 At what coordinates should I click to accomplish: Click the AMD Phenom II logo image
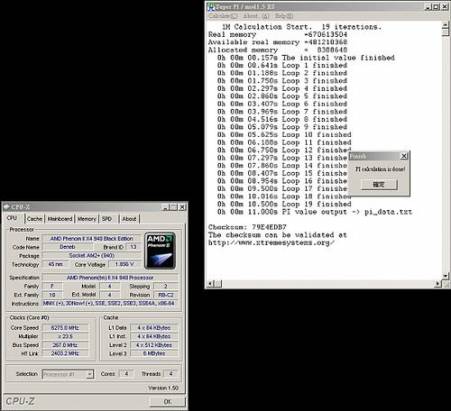(160, 251)
